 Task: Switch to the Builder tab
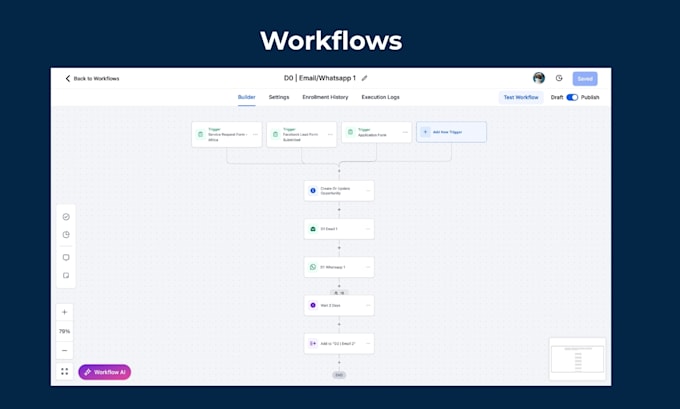246,97
